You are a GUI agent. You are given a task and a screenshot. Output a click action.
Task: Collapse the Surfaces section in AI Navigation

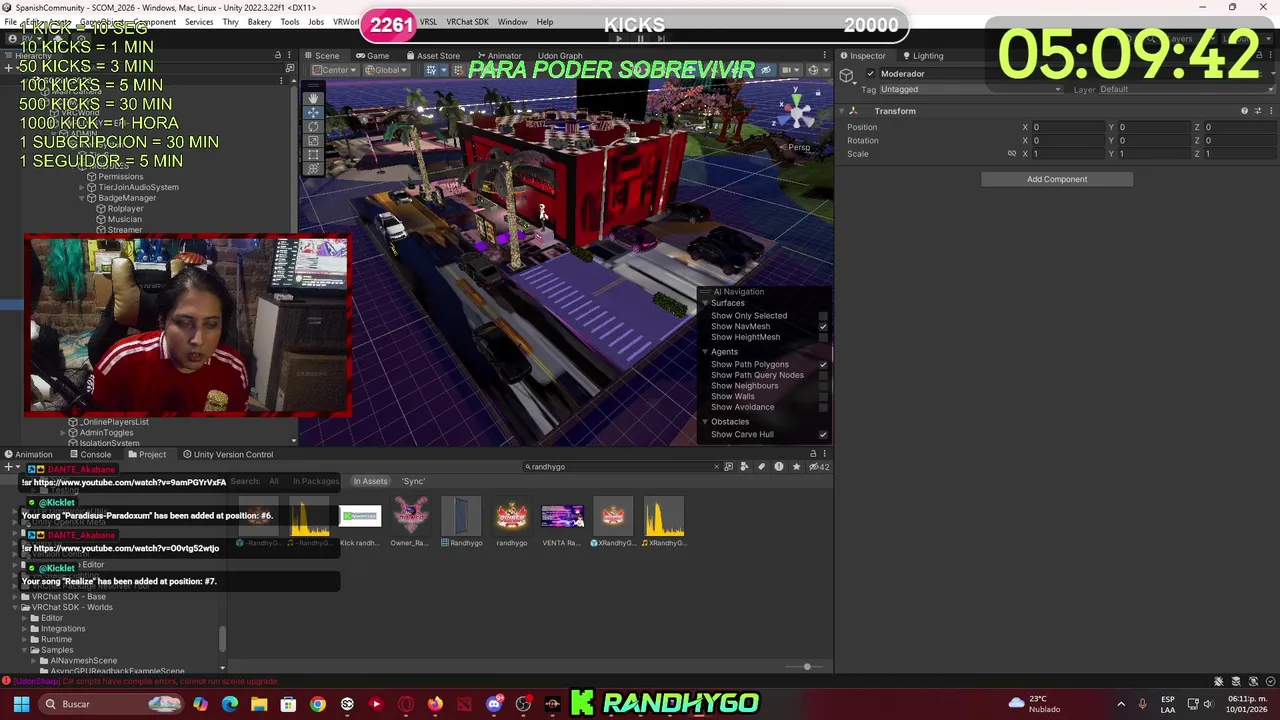pyautogui.click(x=704, y=303)
